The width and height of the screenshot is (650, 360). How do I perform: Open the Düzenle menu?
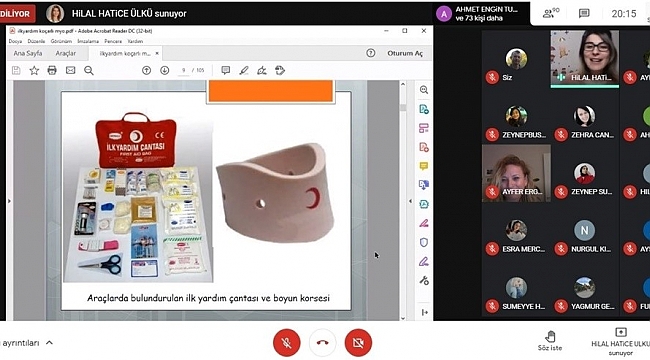[x=36, y=41]
